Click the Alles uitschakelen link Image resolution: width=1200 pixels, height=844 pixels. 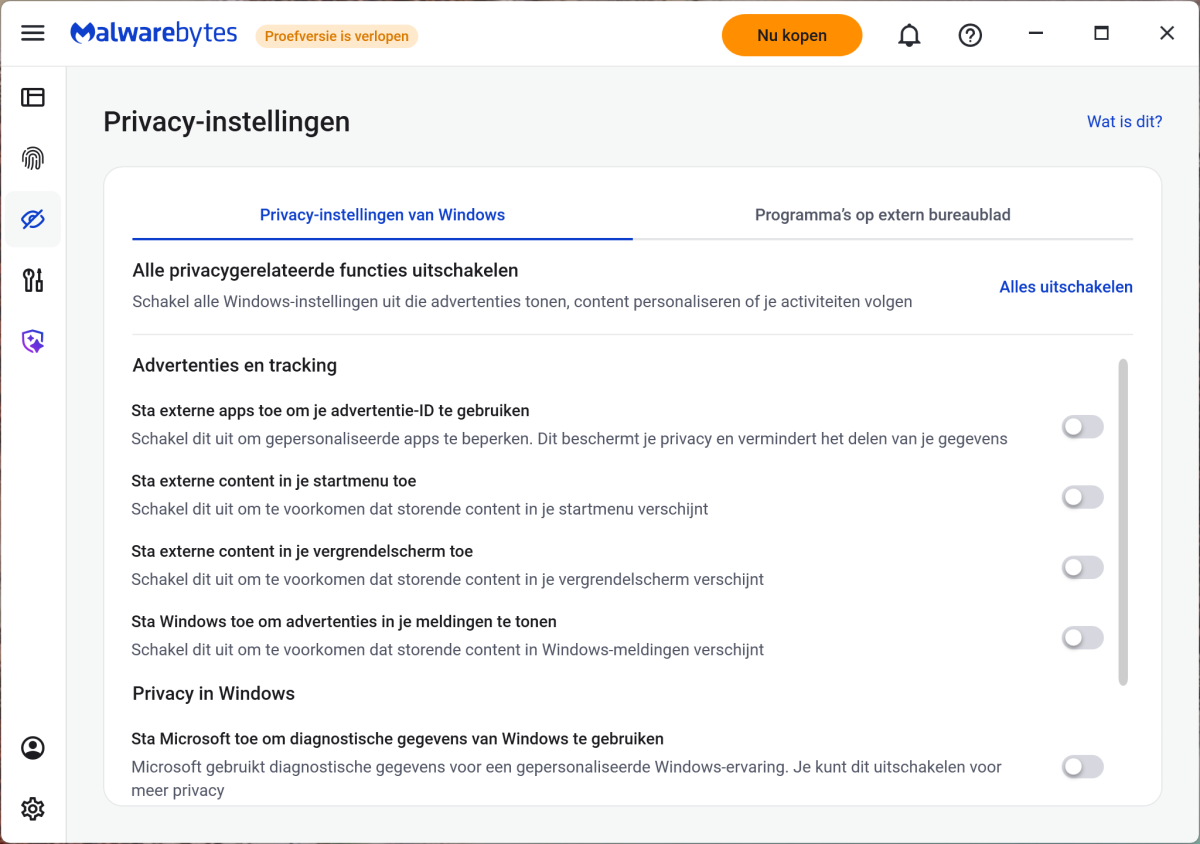pos(1065,287)
